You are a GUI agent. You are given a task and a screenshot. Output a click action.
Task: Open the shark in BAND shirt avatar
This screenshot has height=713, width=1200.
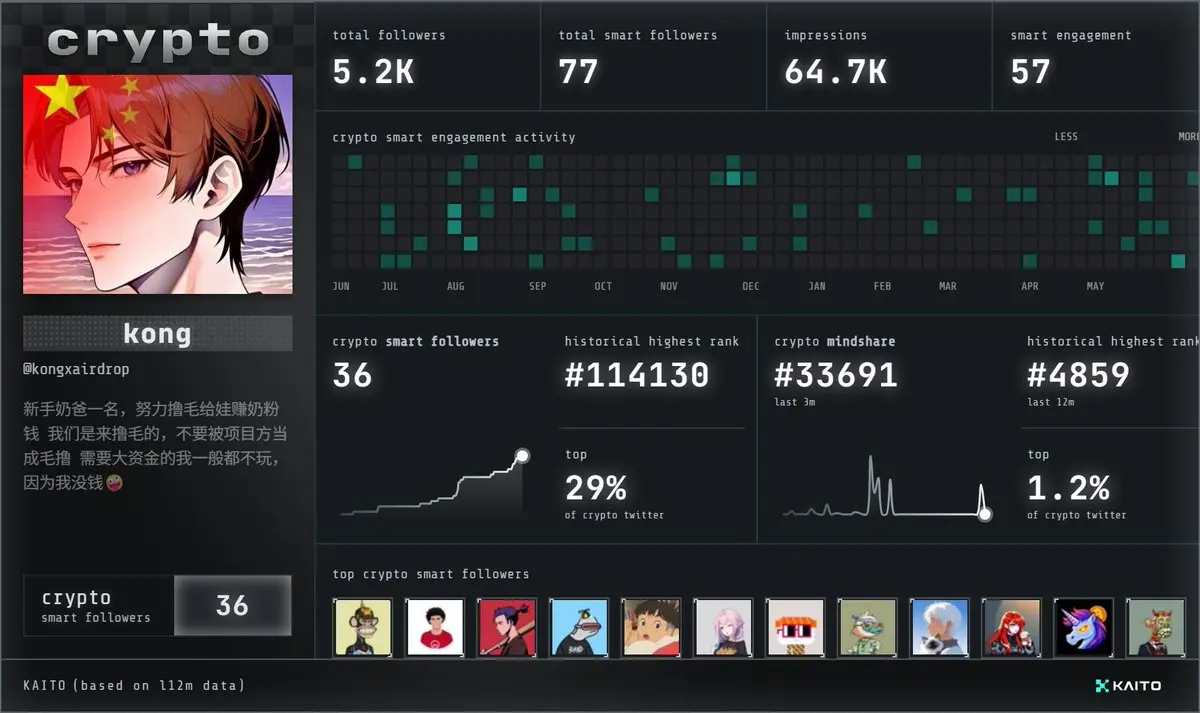coord(579,627)
